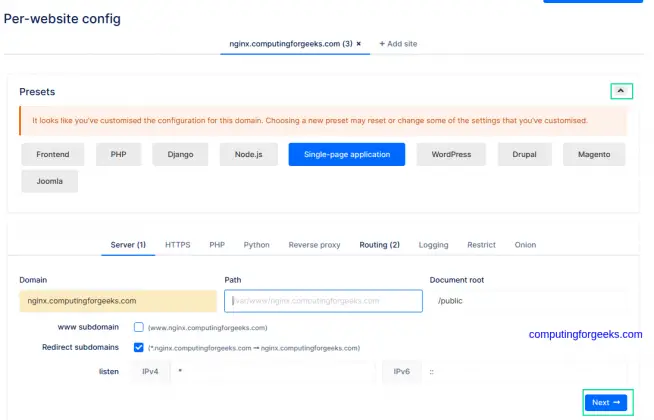Go to the Logging tab

(x=433, y=245)
